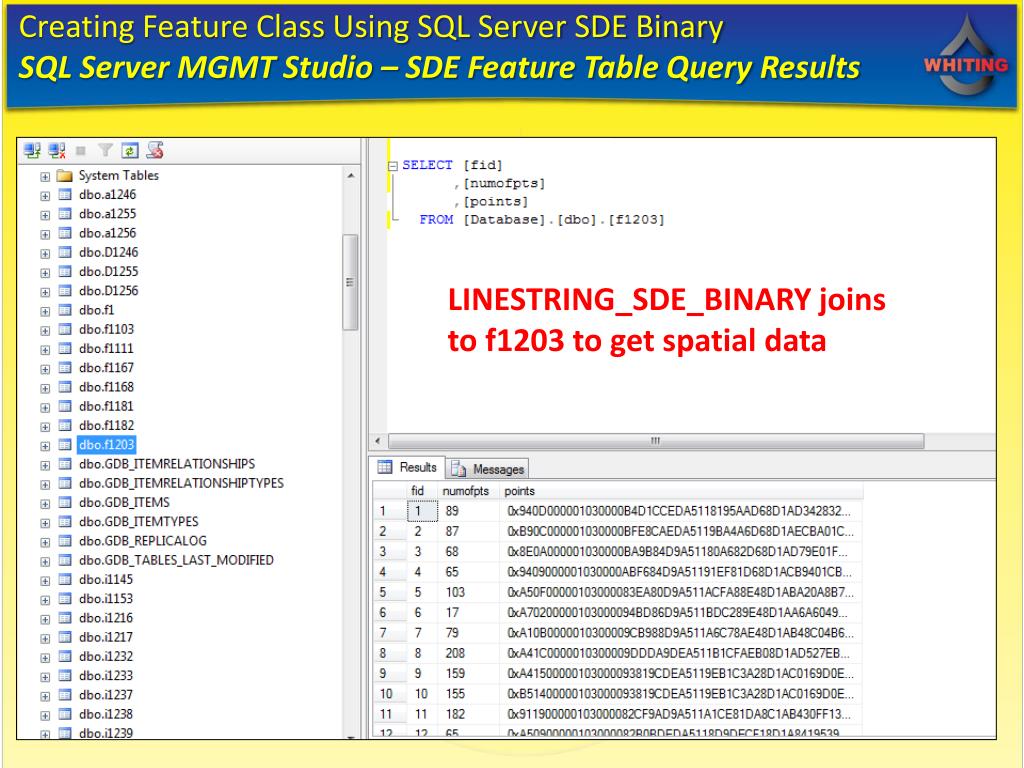Click the table icon beside dbo.f1203
Image resolution: width=1024 pixels, height=768 pixels.
pyautogui.click(x=65, y=445)
